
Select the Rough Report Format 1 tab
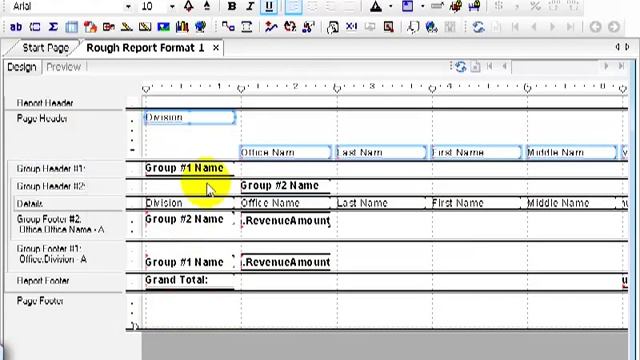(x=145, y=48)
